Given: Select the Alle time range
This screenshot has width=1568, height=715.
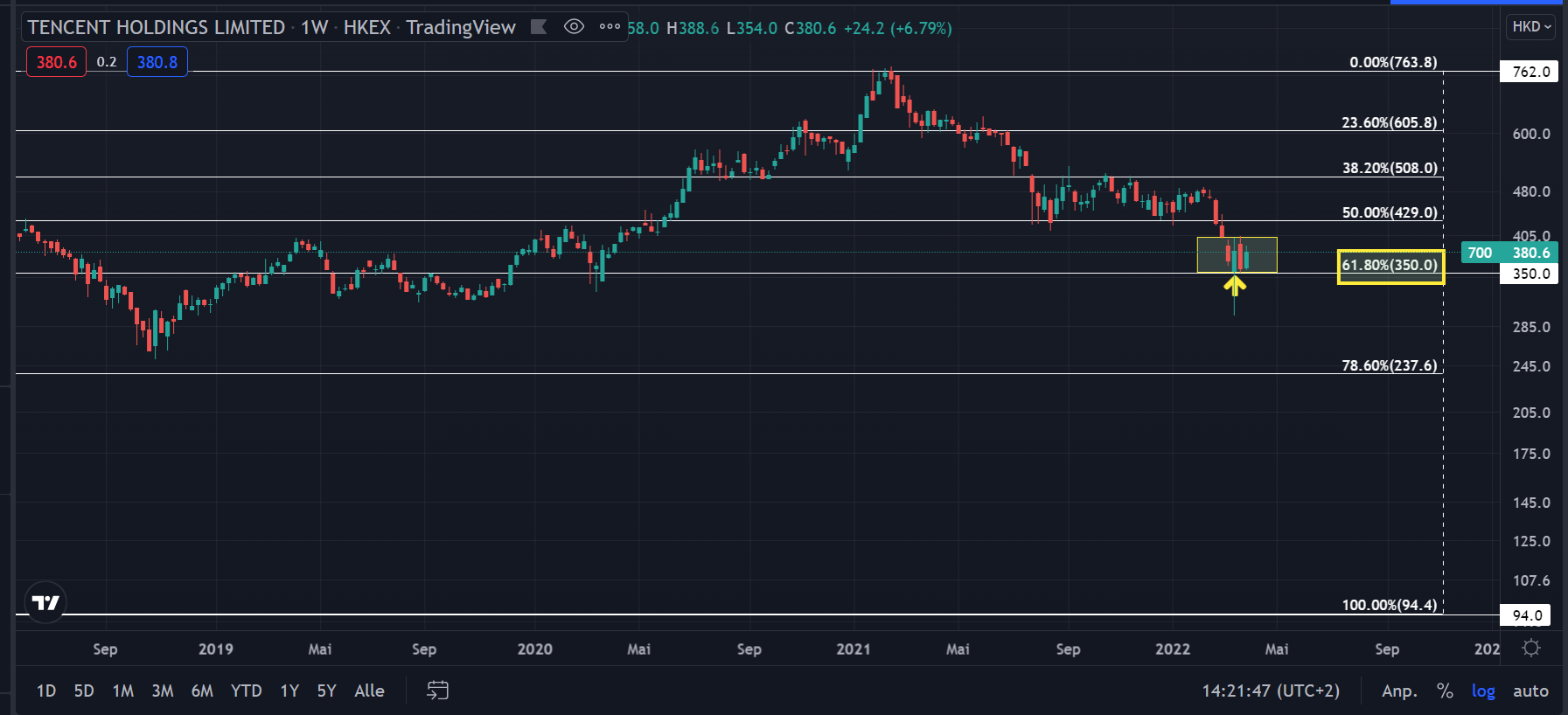Looking at the screenshot, I should click(369, 691).
